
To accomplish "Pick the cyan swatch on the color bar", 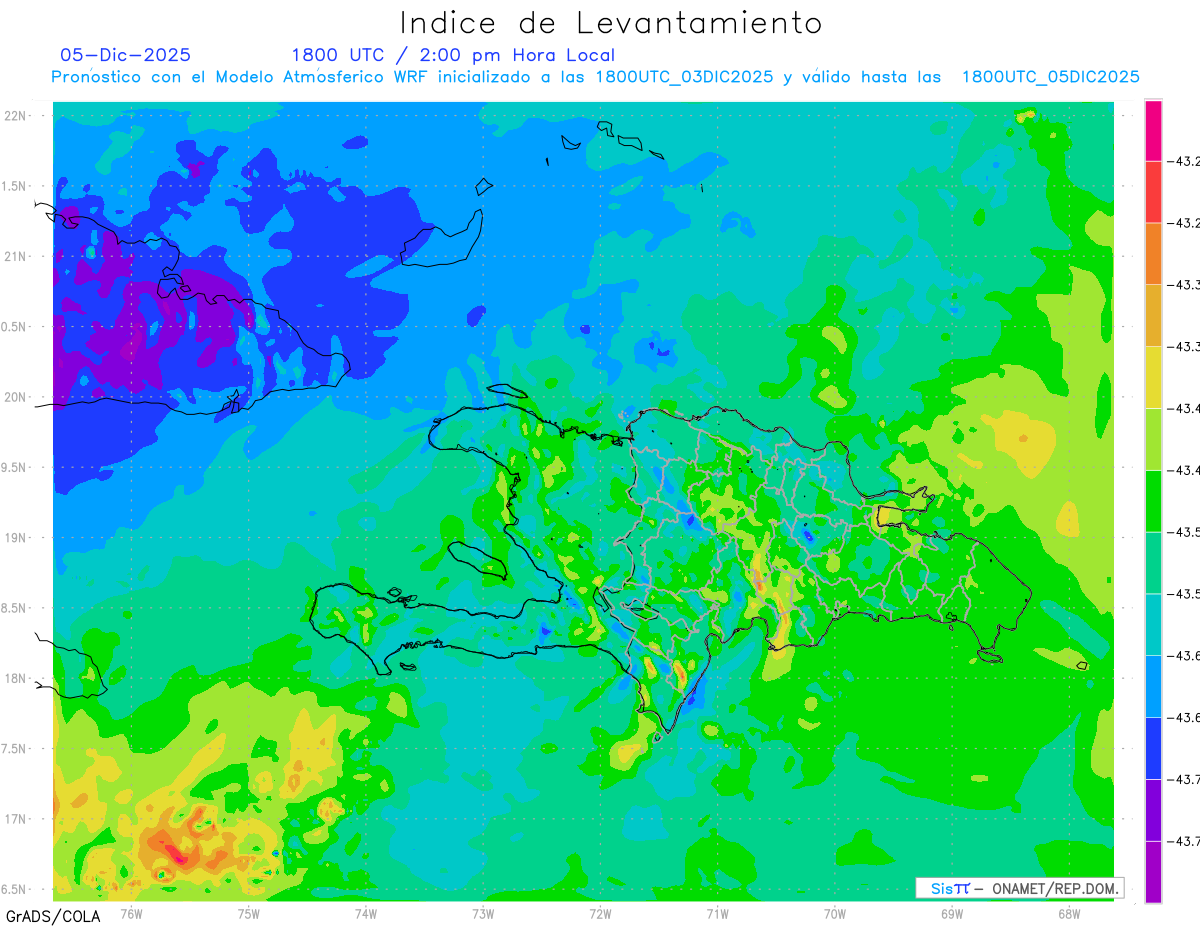I will point(1153,624).
